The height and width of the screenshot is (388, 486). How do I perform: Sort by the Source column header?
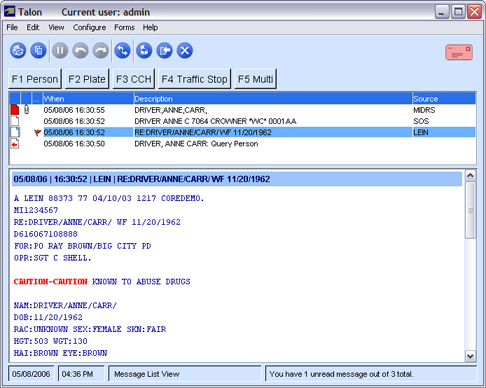pyautogui.click(x=444, y=99)
